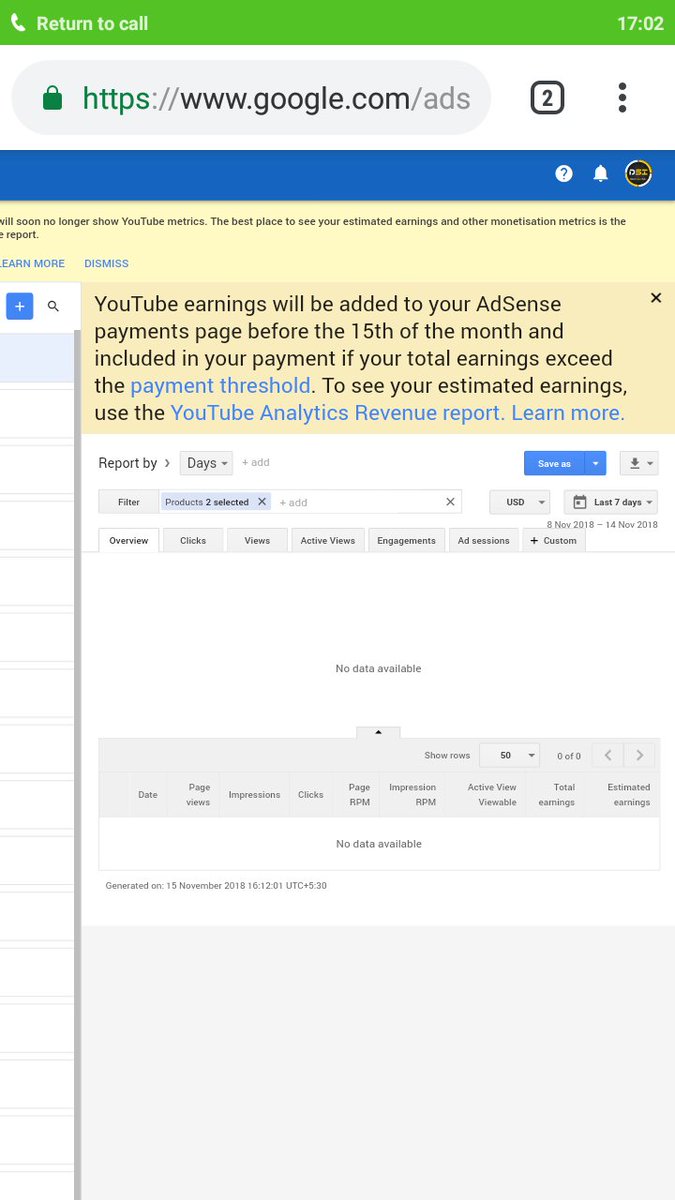
Task: Click + add next to Days
Action: coord(256,462)
